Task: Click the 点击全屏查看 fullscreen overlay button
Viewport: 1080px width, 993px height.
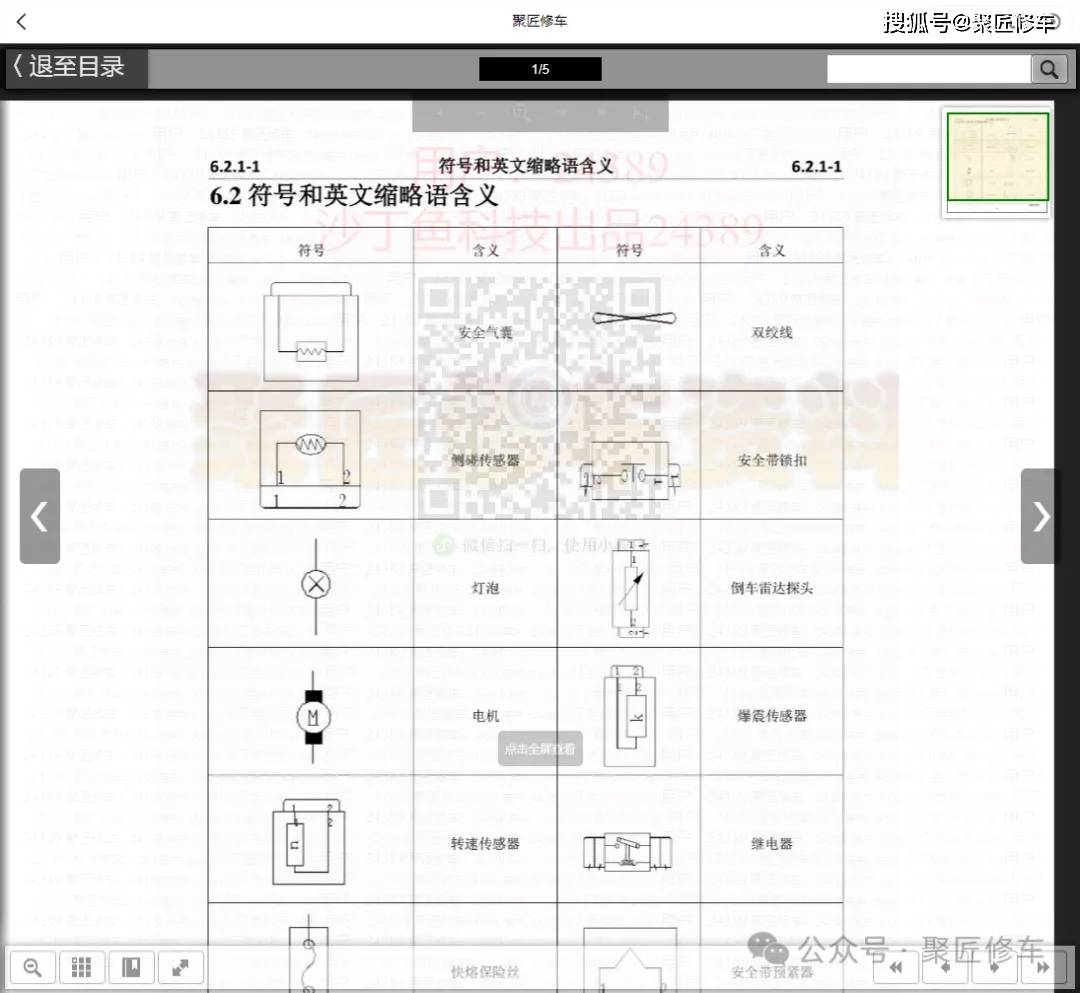Action: 540,748
